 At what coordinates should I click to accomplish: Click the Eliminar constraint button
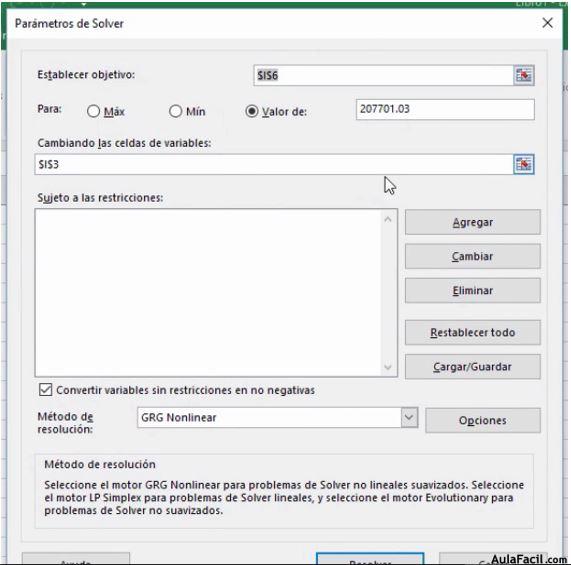click(x=473, y=291)
